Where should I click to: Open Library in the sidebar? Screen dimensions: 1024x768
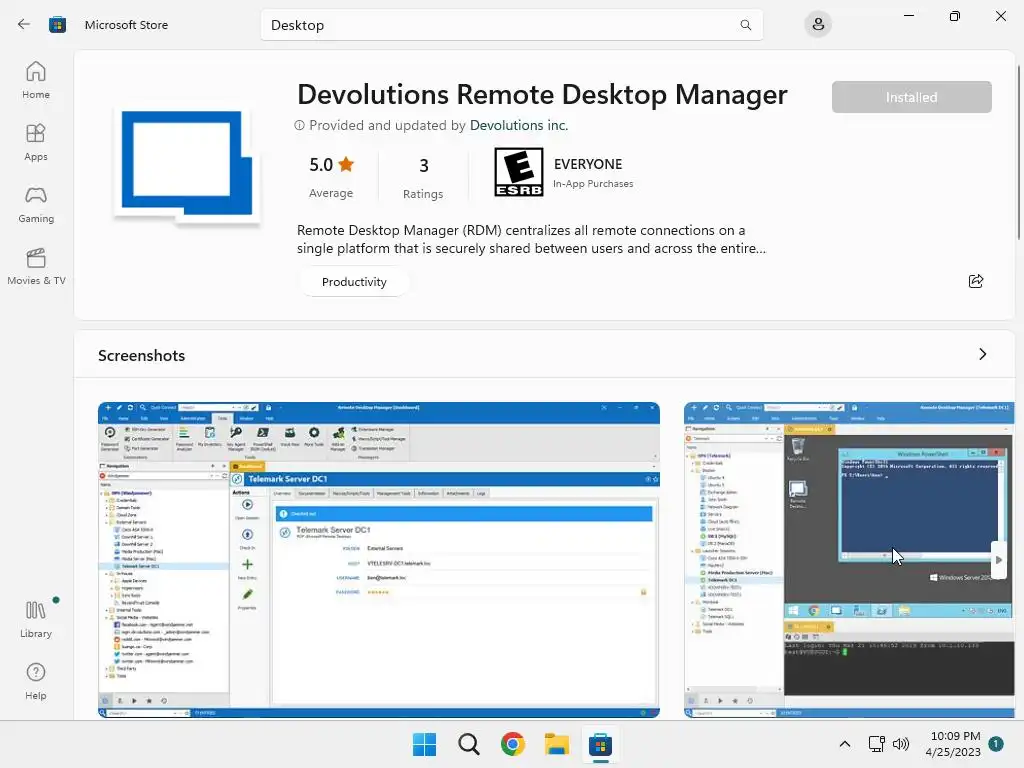[x=36, y=619]
